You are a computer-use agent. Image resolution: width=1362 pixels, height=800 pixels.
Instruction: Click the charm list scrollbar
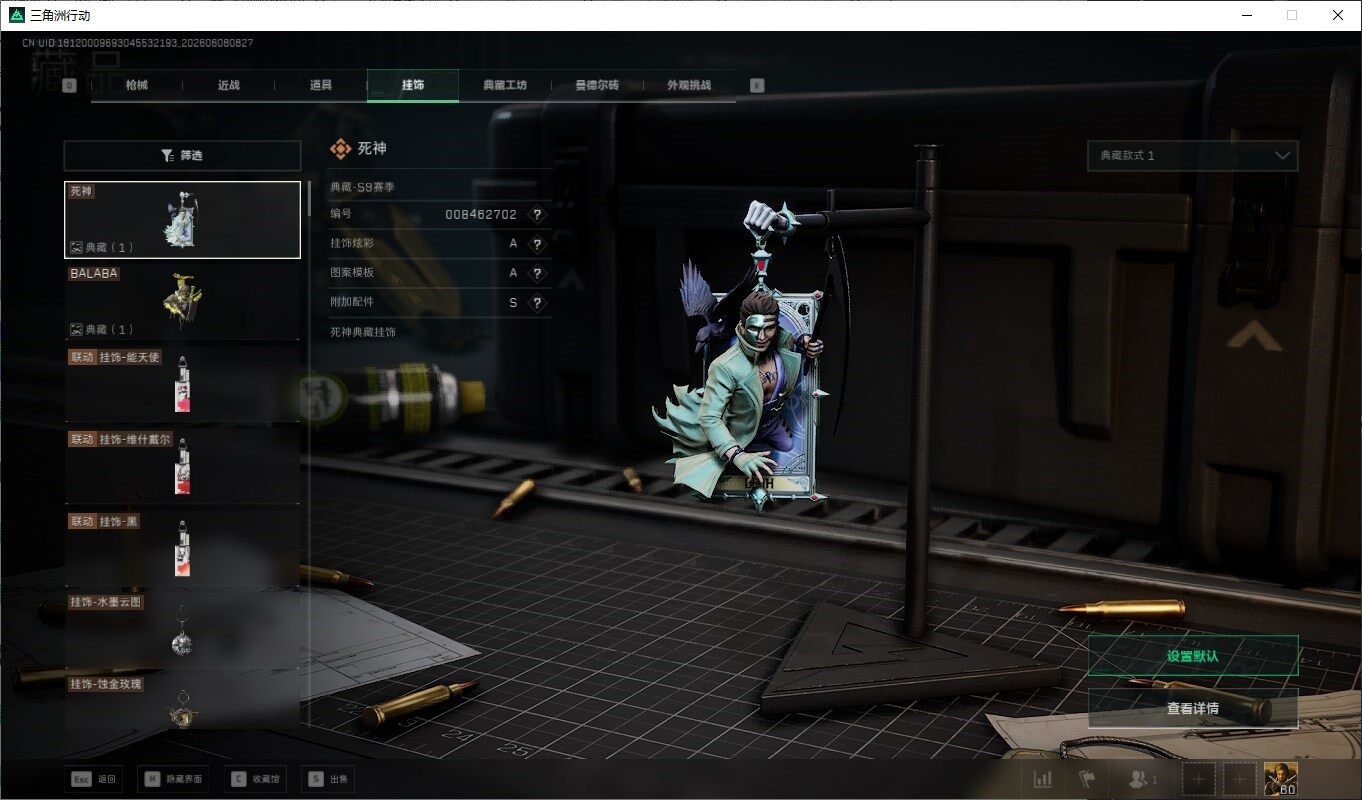(x=309, y=200)
